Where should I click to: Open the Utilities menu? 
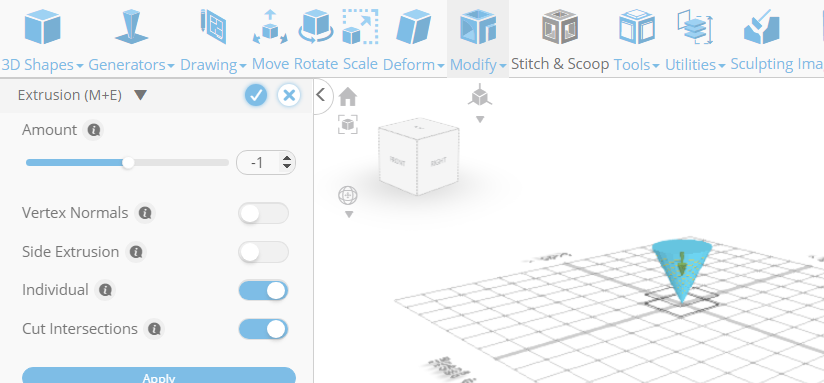point(695,65)
